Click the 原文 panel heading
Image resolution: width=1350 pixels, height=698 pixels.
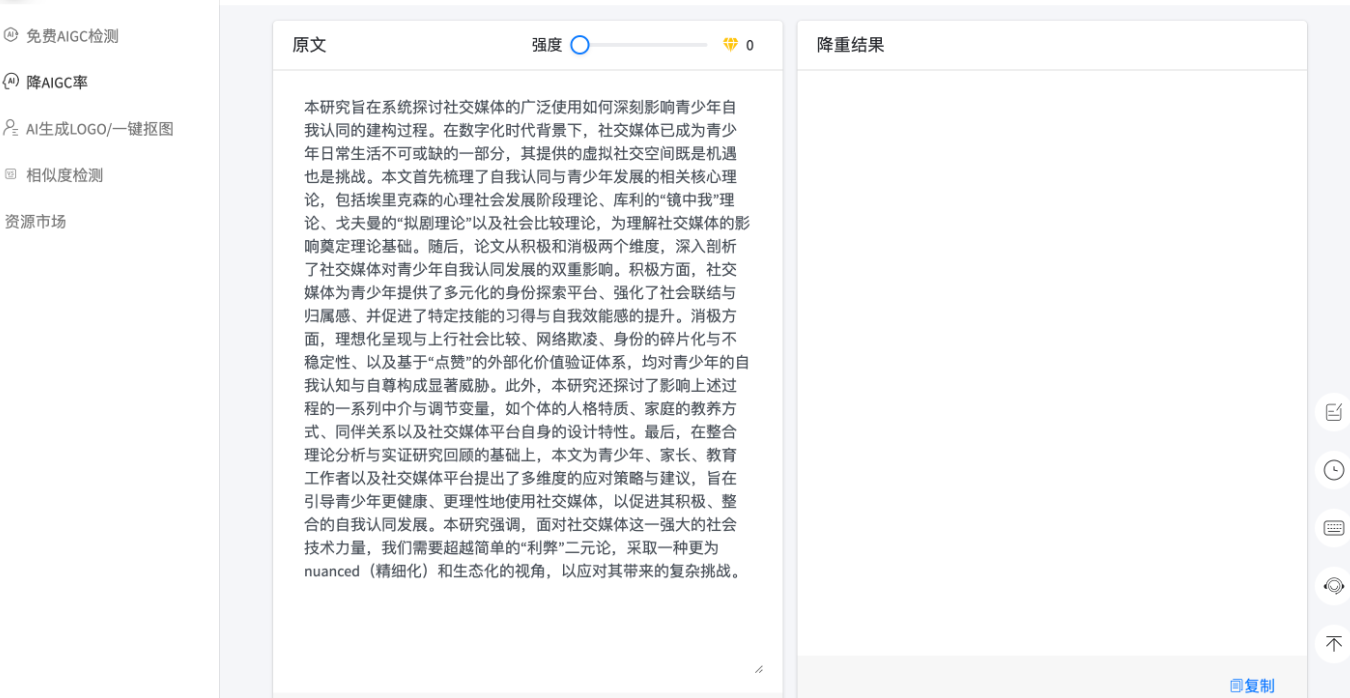coord(309,45)
